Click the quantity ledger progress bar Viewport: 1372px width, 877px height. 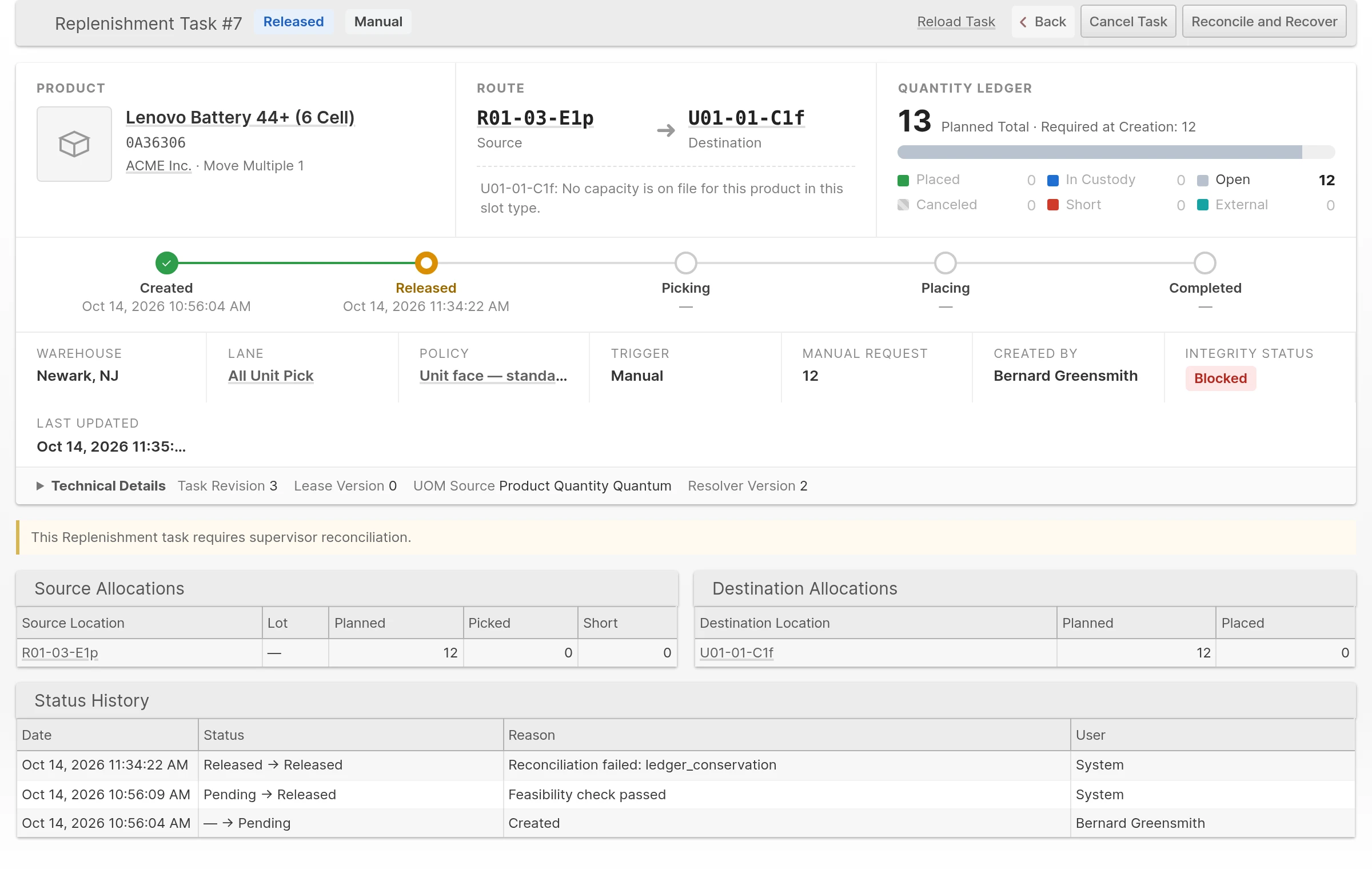pyautogui.click(x=1116, y=152)
